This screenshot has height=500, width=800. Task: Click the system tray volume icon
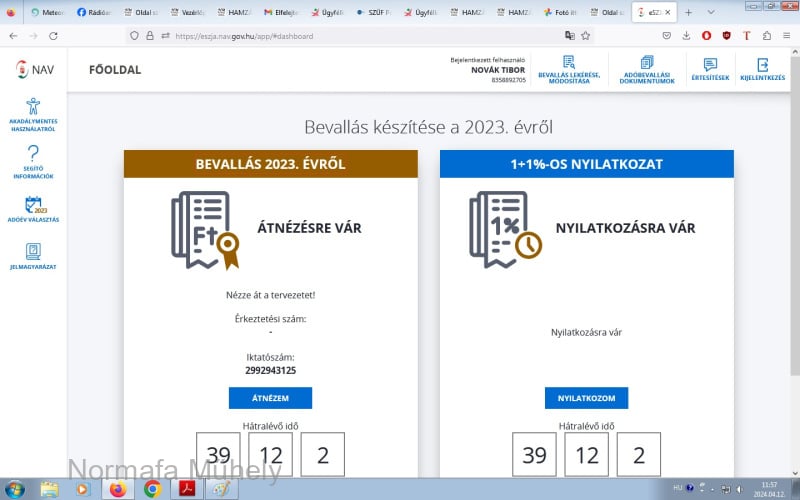point(739,489)
